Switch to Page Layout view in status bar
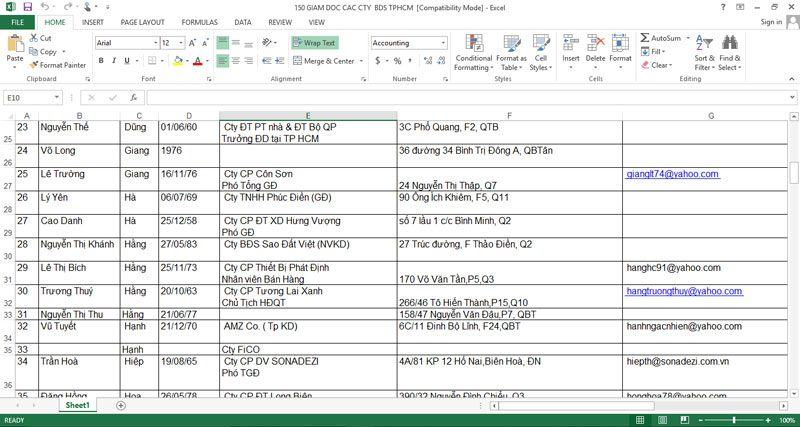The width and height of the screenshot is (800, 427). (662, 420)
